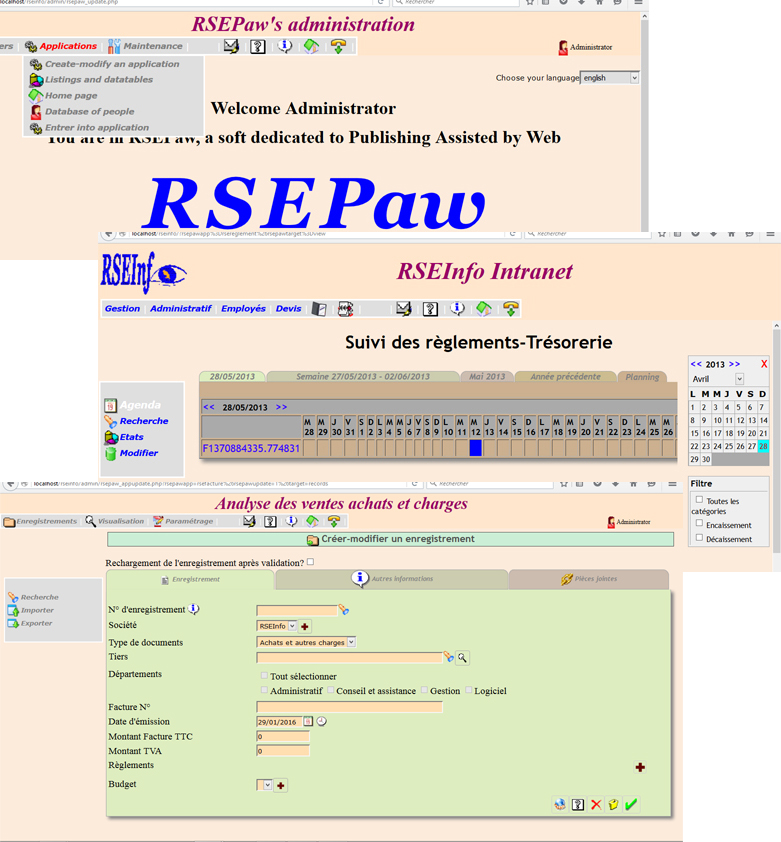Go to next year in mini calendar

tap(735, 364)
